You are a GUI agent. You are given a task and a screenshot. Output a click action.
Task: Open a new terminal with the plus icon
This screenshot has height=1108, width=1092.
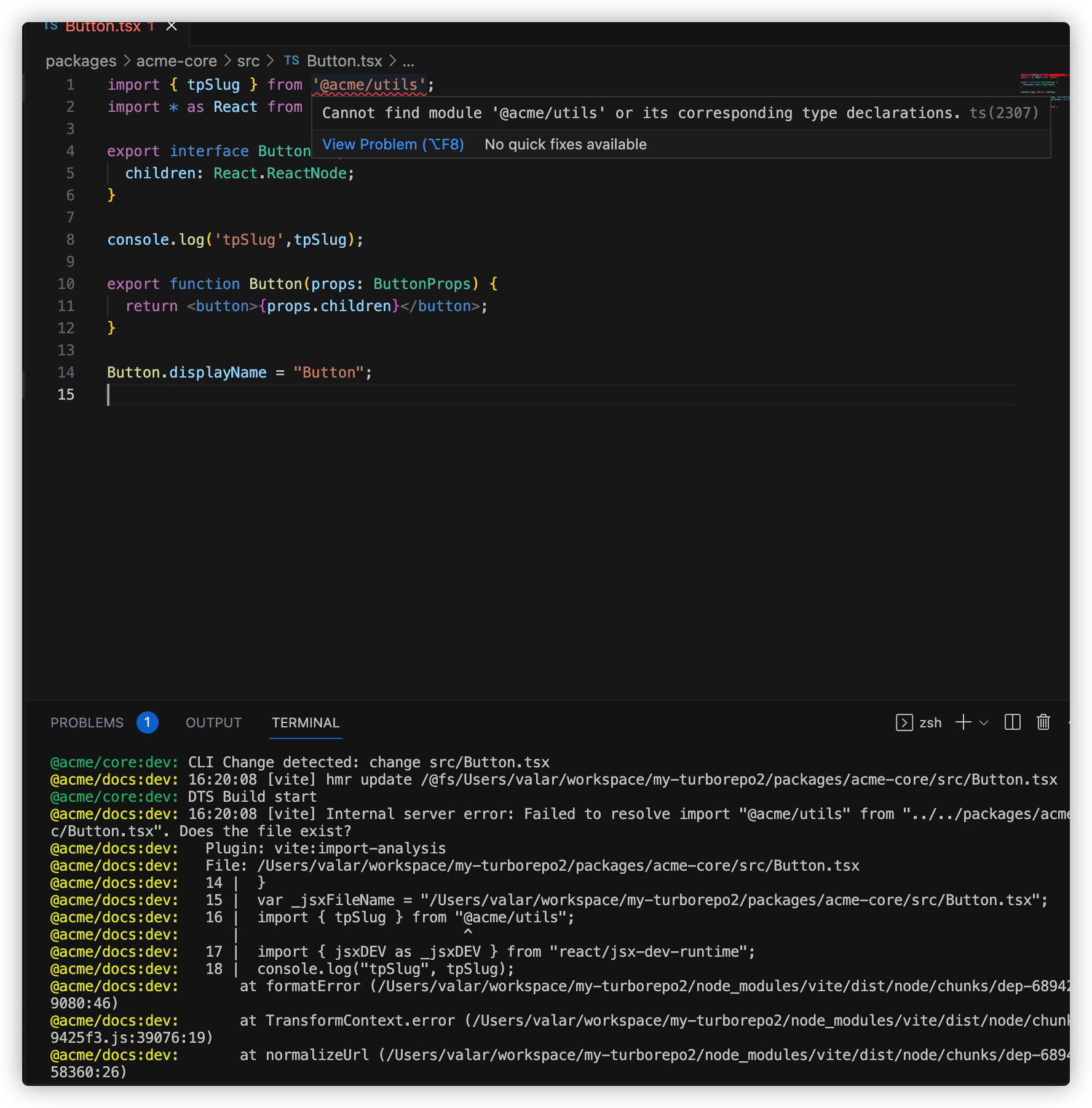962,722
